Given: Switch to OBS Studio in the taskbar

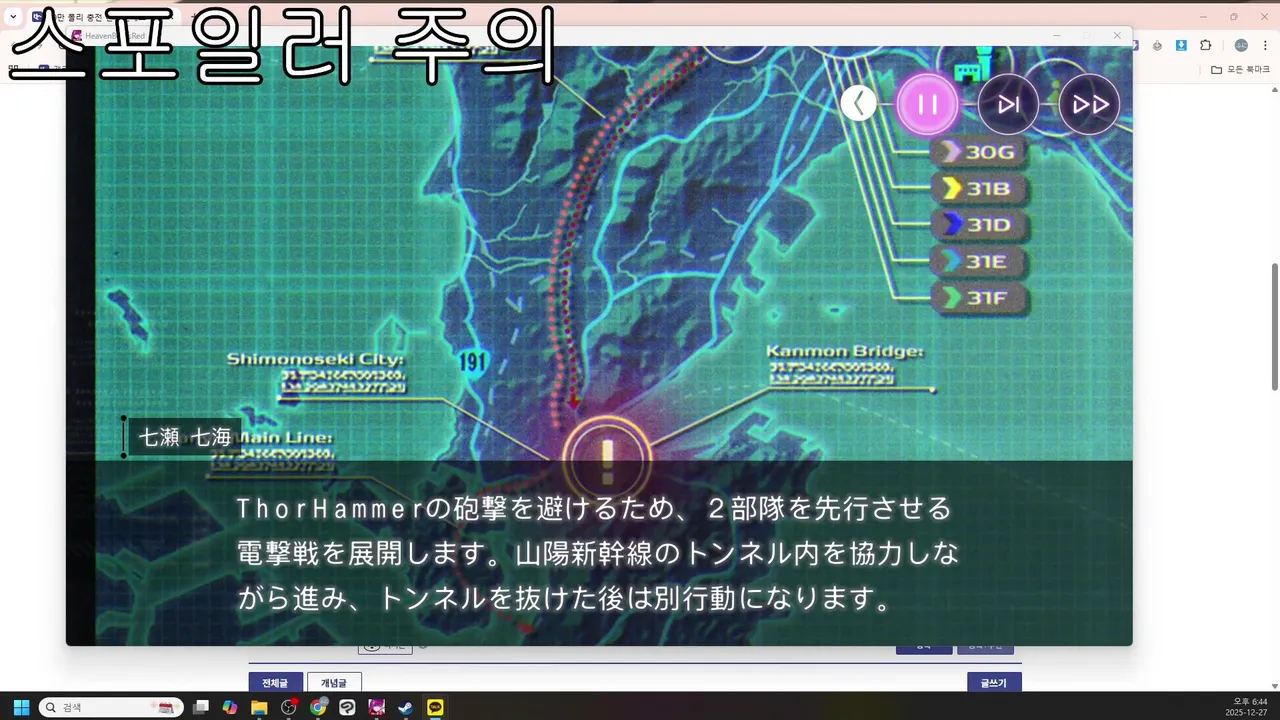Looking at the screenshot, I should 289,707.
